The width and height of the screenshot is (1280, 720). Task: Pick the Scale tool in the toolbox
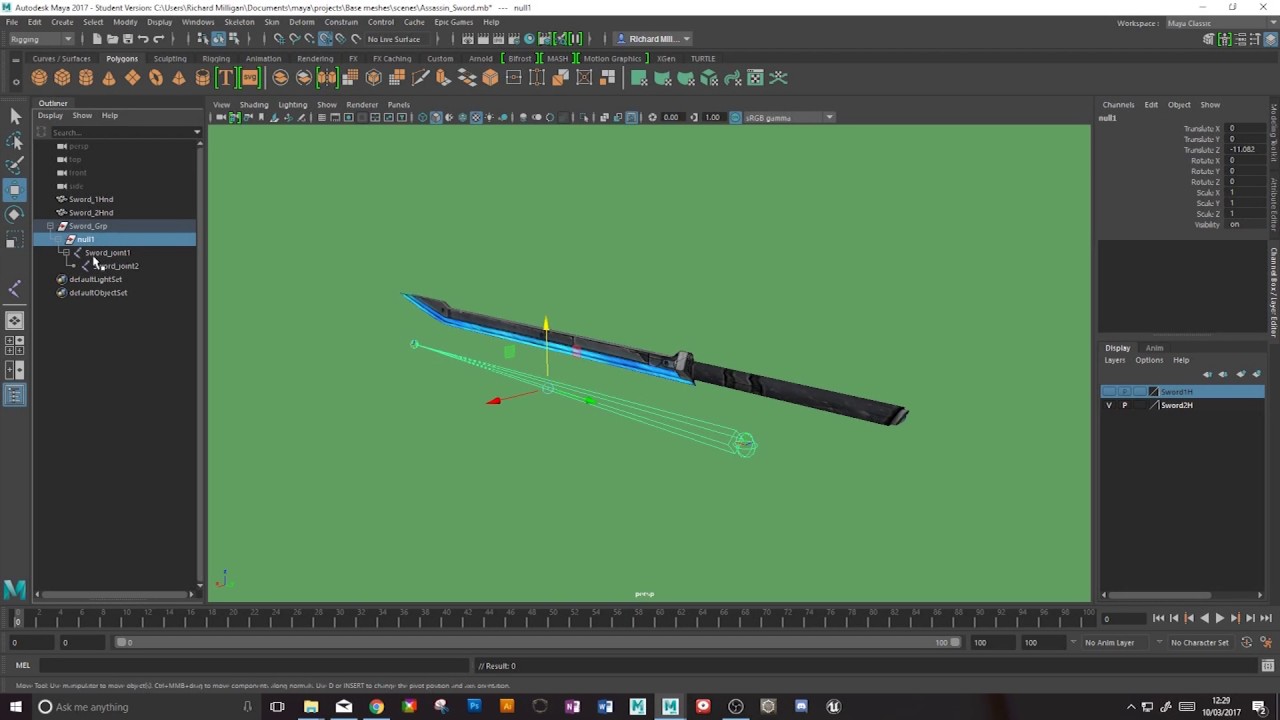coord(15,240)
